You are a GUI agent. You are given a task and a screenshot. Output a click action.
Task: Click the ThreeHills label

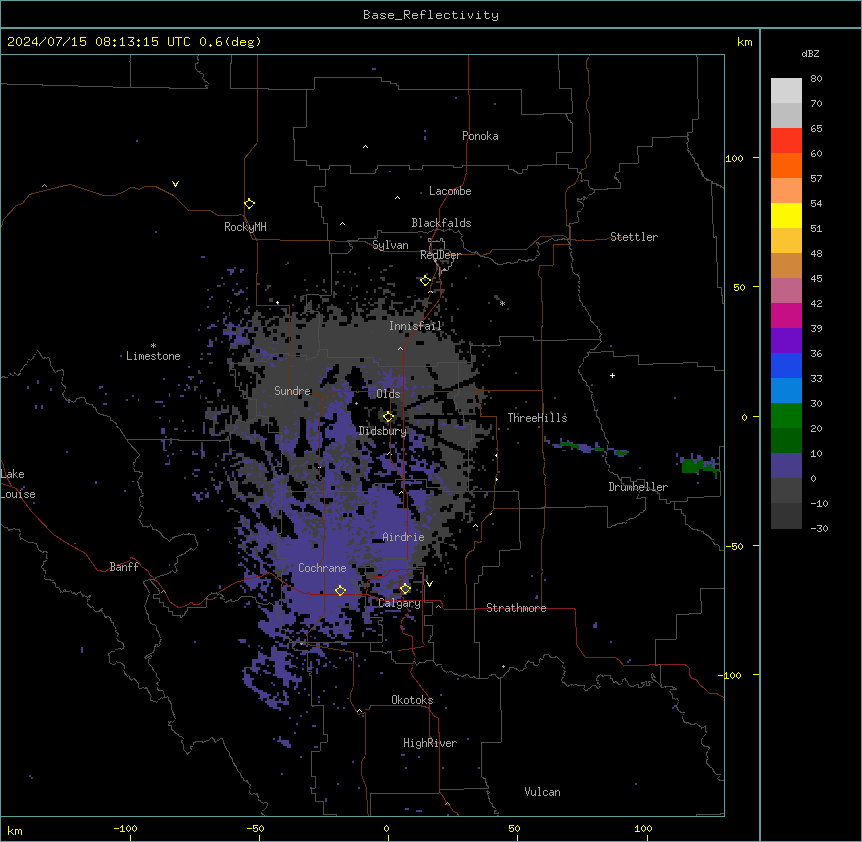(x=537, y=418)
